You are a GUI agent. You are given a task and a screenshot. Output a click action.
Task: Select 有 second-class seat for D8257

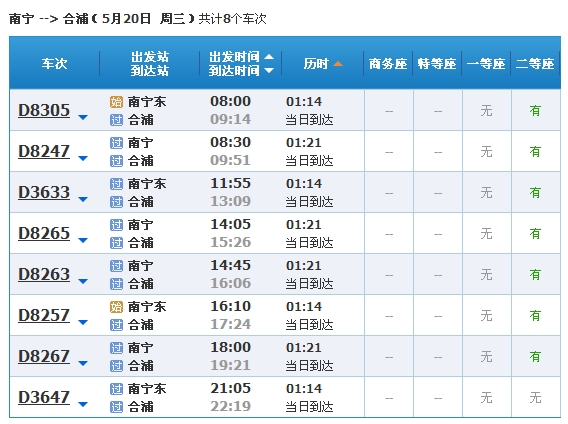coord(535,316)
